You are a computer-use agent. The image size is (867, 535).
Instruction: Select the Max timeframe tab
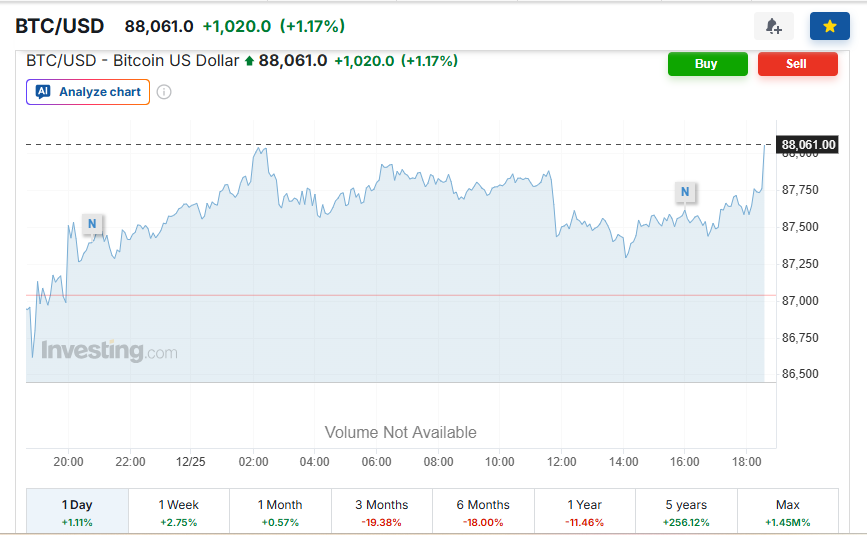coord(787,512)
